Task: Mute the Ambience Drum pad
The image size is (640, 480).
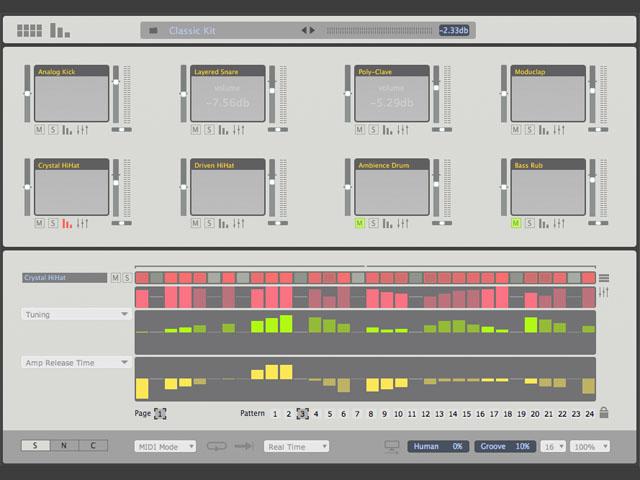Action: 360,223
